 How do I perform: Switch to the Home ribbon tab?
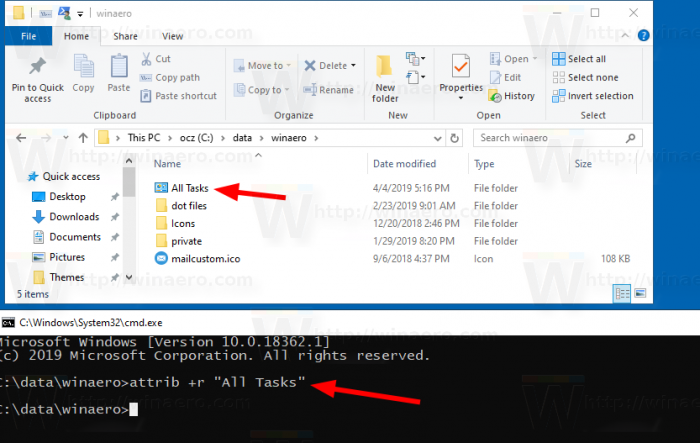76,36
